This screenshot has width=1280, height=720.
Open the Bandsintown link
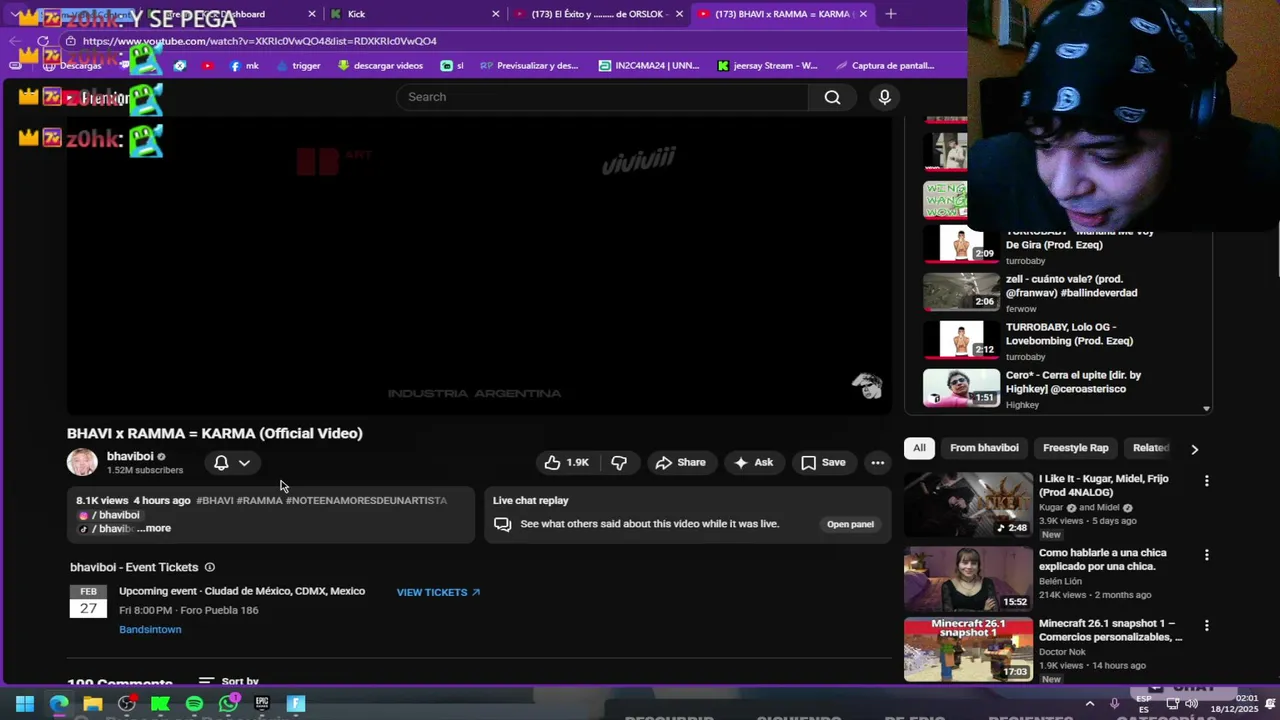(150, 629)
